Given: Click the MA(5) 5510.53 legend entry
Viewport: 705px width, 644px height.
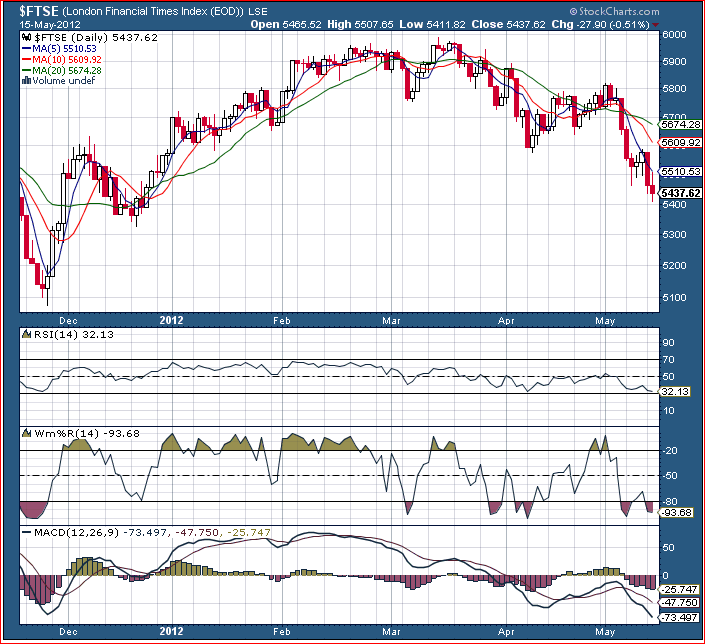Looking at the screenshot, I should (x=64, y=49).
